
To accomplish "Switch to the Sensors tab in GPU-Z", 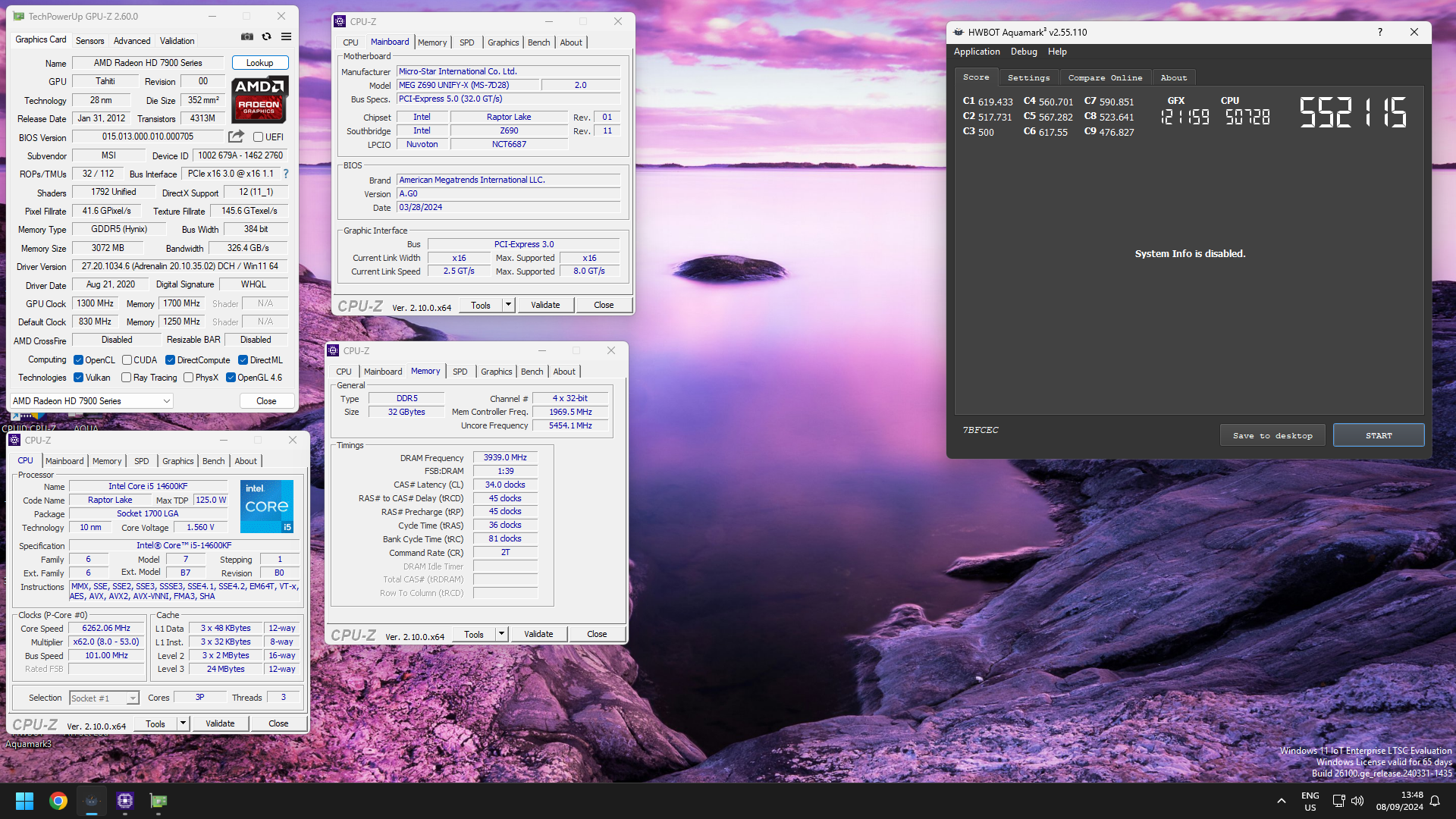I will 89,41.
